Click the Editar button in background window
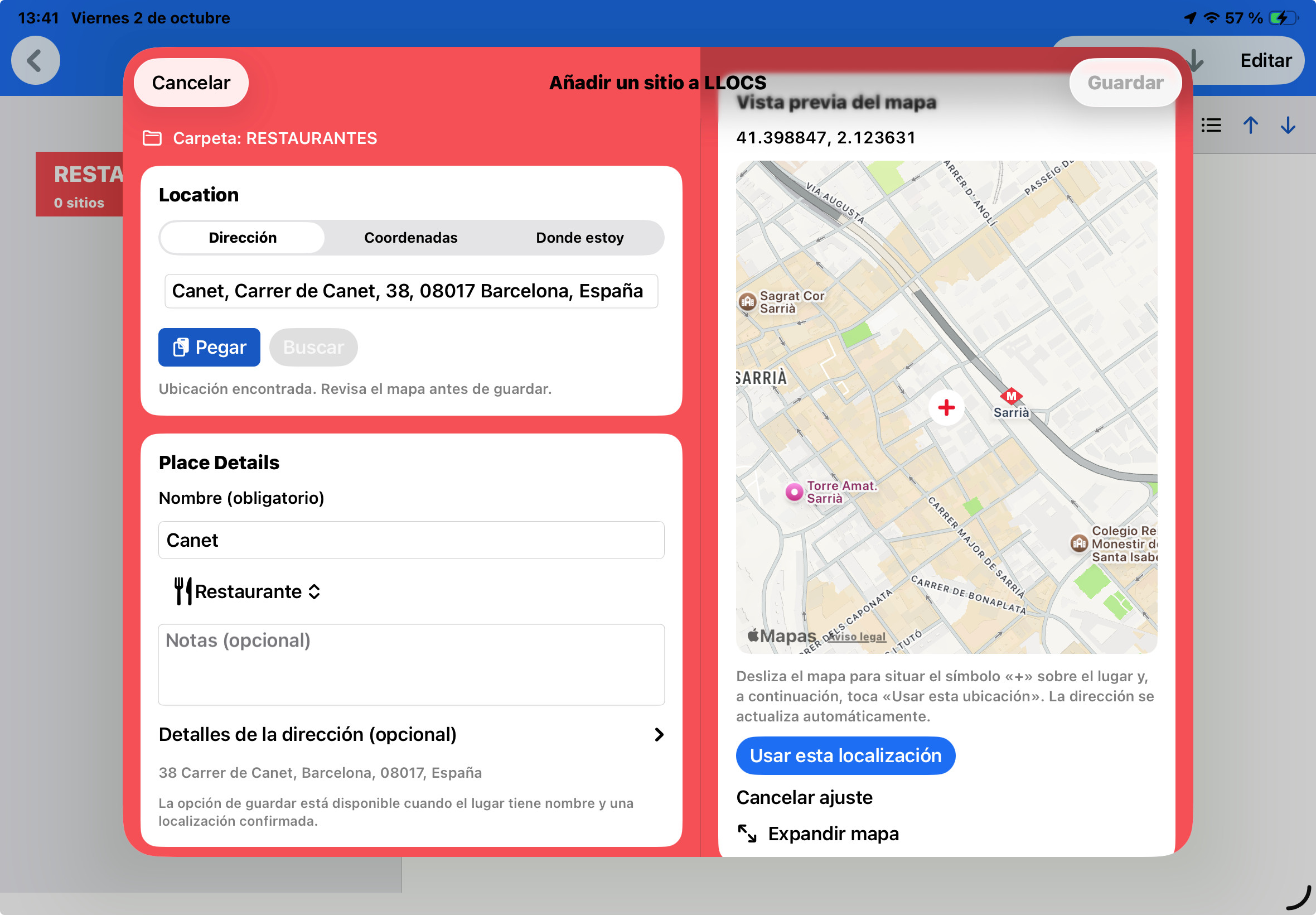The height and width of the screenshot is (915, 1316). 1265,60
